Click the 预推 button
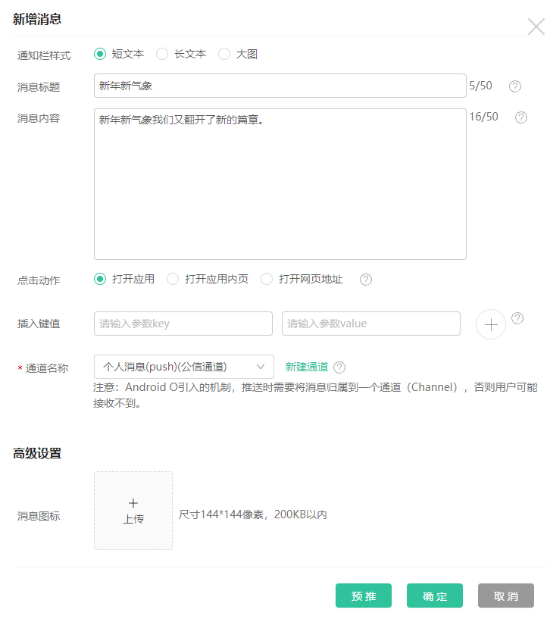The image size is (554, 620). coord(363,595)
